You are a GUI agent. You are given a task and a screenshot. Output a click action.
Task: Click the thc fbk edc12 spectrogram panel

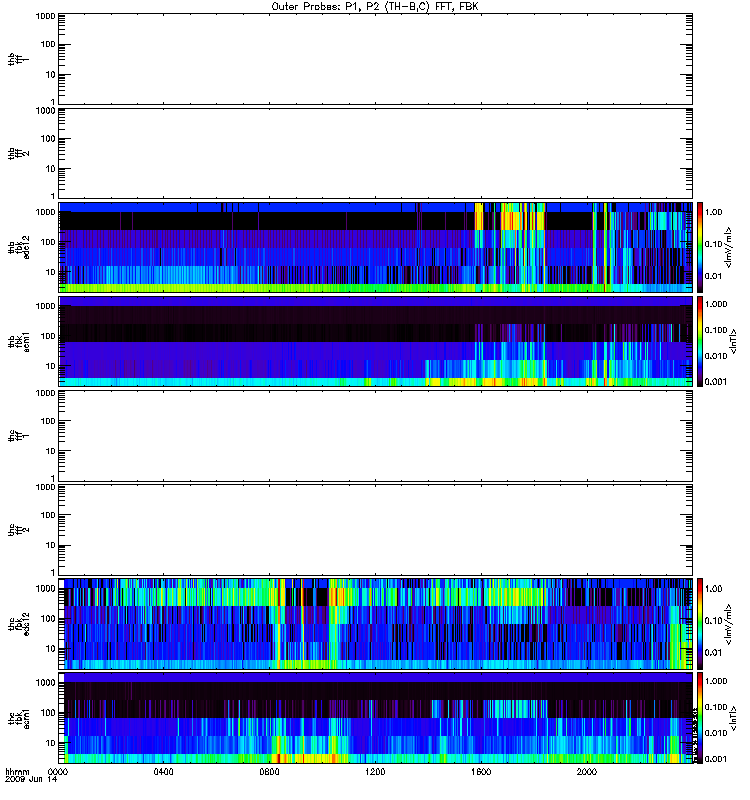coord(375,623)
